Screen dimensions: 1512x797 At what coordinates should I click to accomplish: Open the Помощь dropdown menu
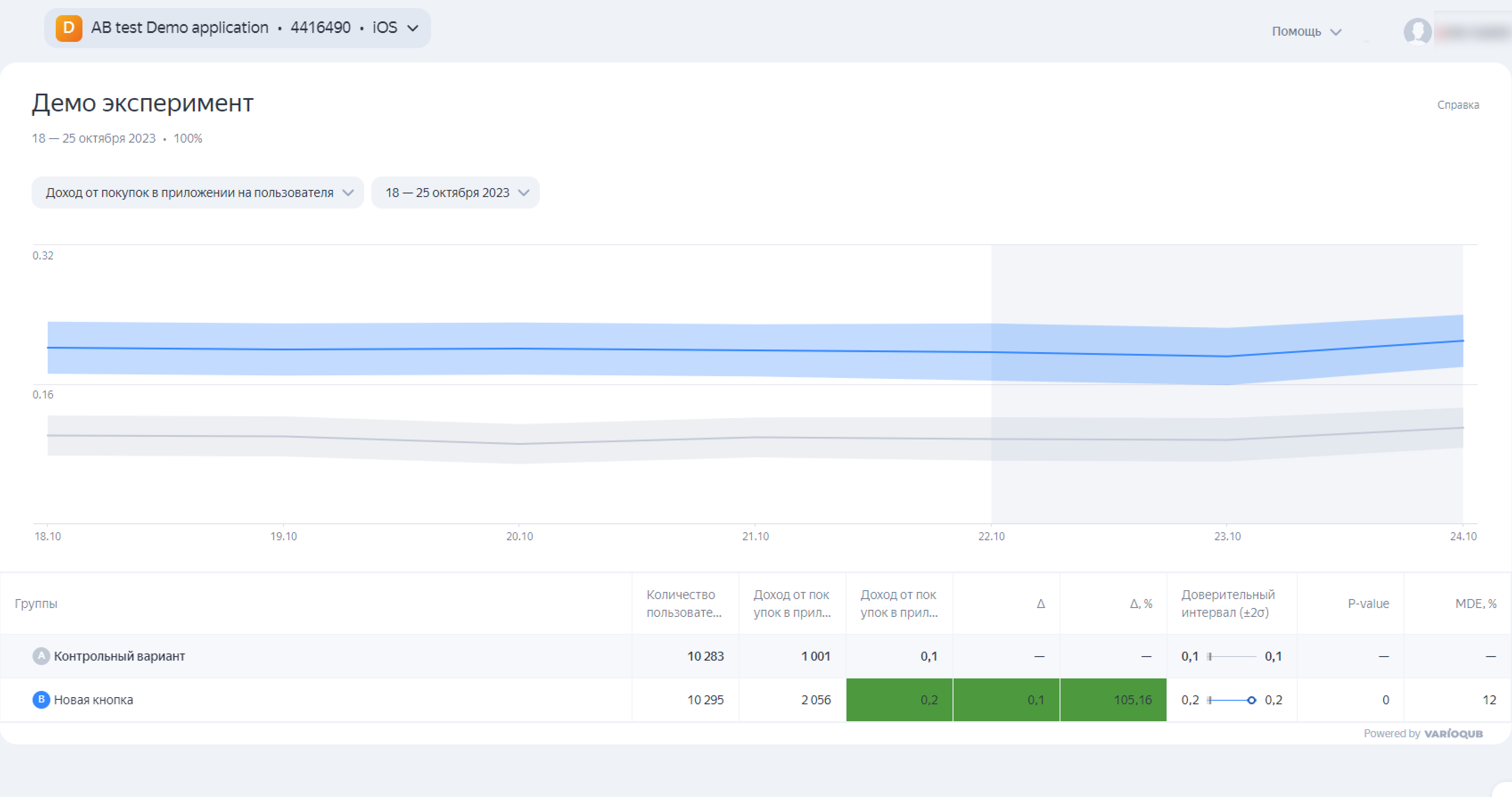(x=1306, y=31)
